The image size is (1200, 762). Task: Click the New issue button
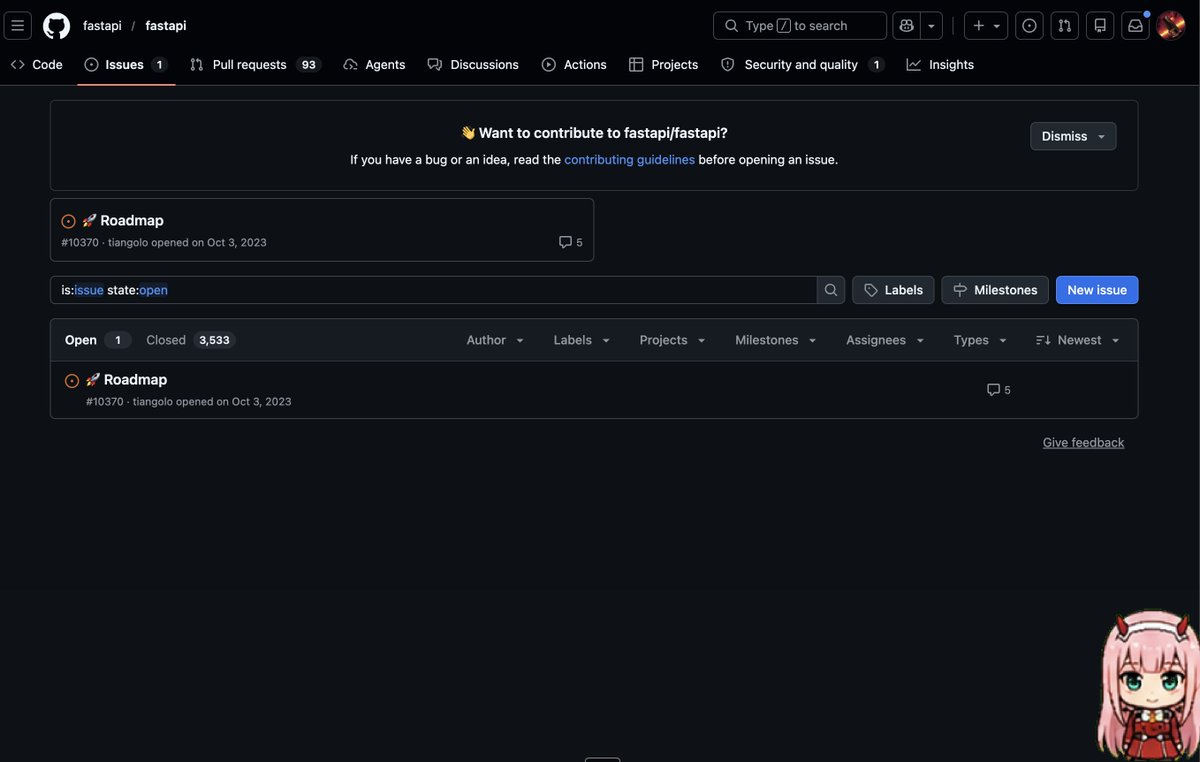(x=1097, y=290)
